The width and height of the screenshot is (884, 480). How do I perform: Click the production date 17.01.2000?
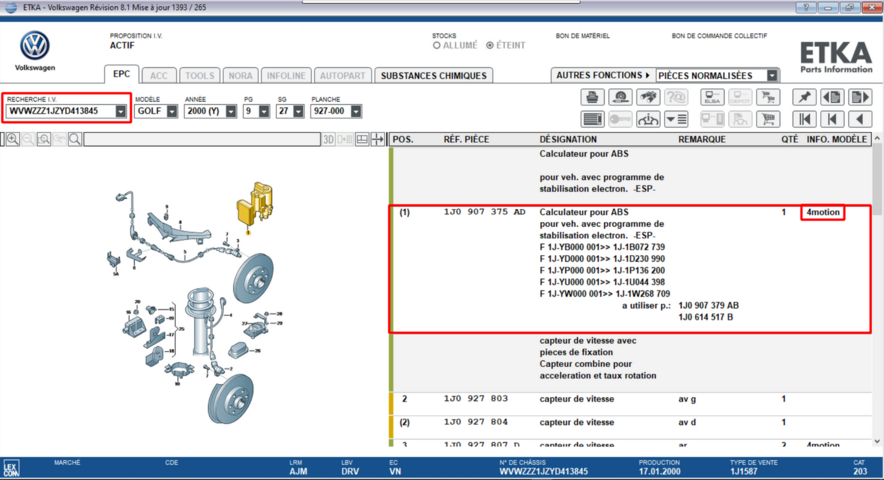[x=659, y=472]
